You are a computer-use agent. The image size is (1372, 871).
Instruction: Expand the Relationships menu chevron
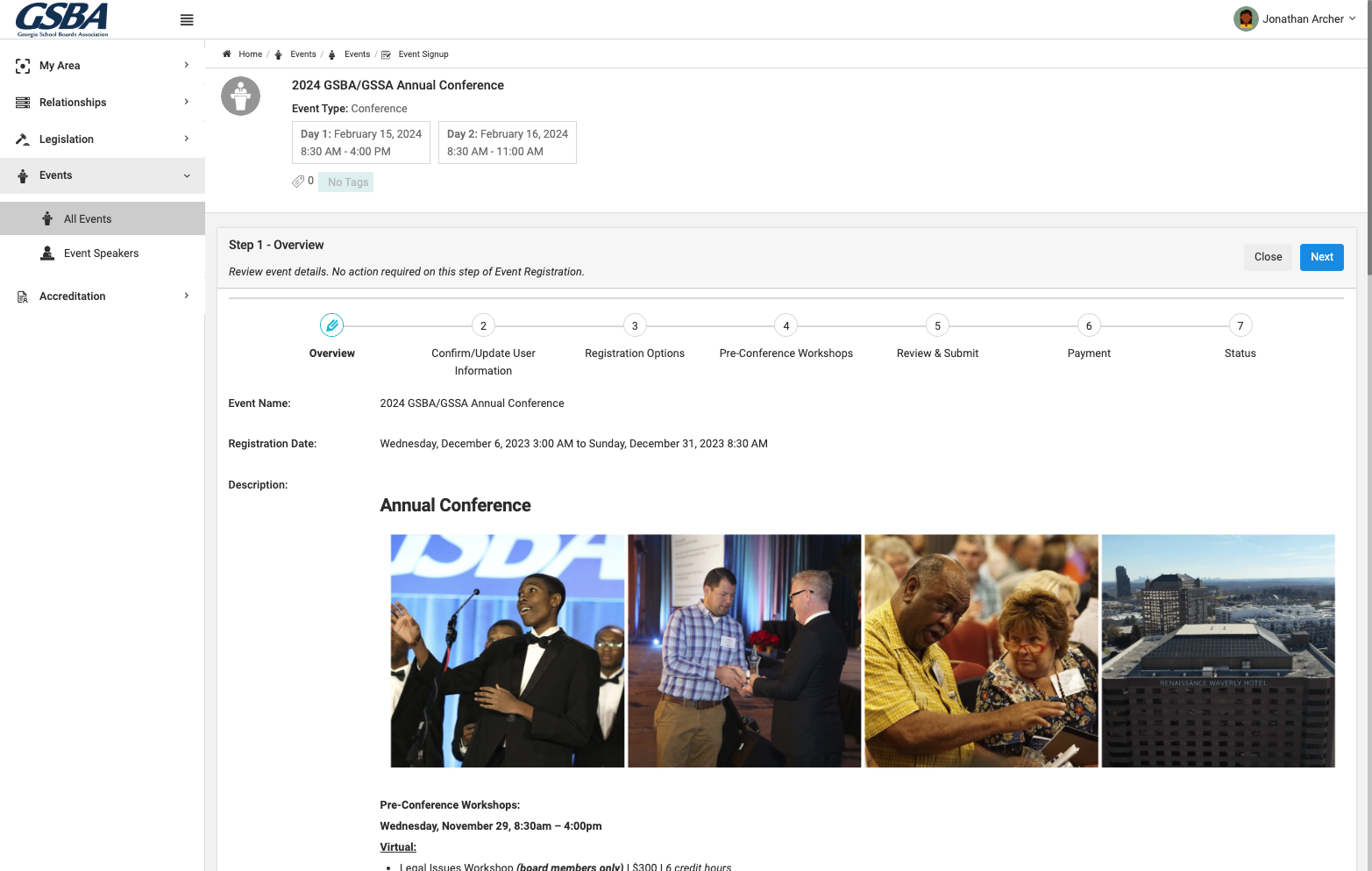pos(187,102)
